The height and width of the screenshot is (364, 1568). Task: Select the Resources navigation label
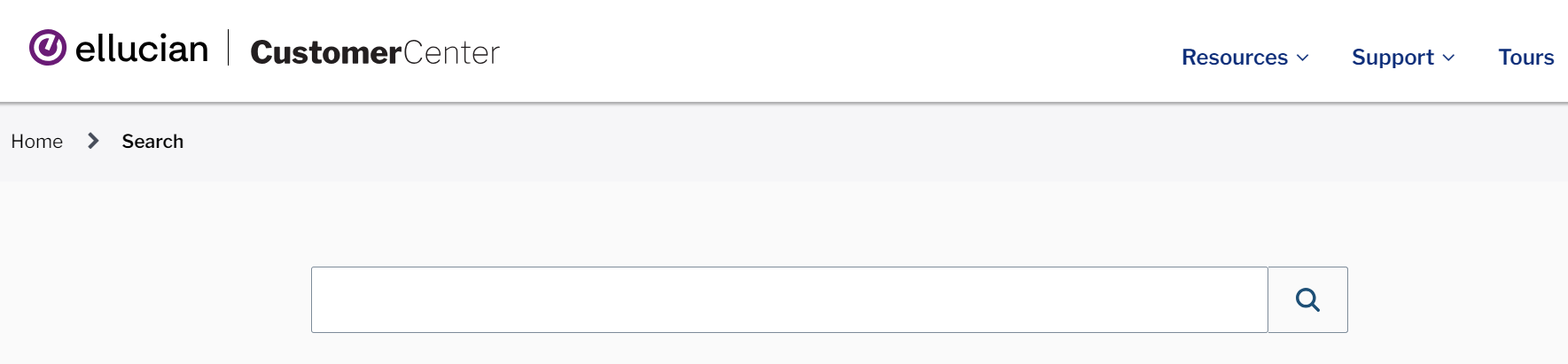click(1235, 58)
